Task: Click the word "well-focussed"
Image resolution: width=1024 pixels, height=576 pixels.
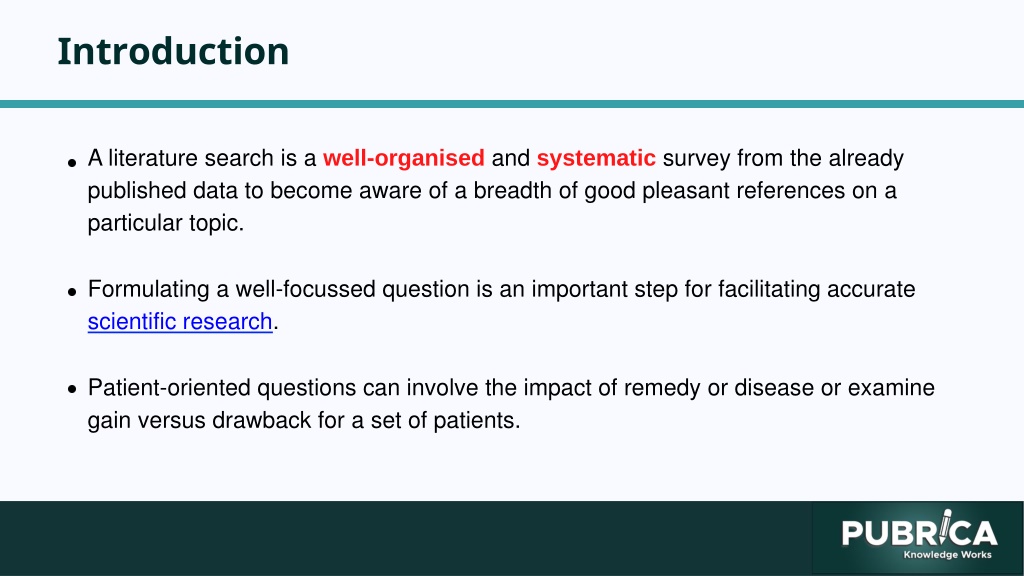Action: click(306, 289)
